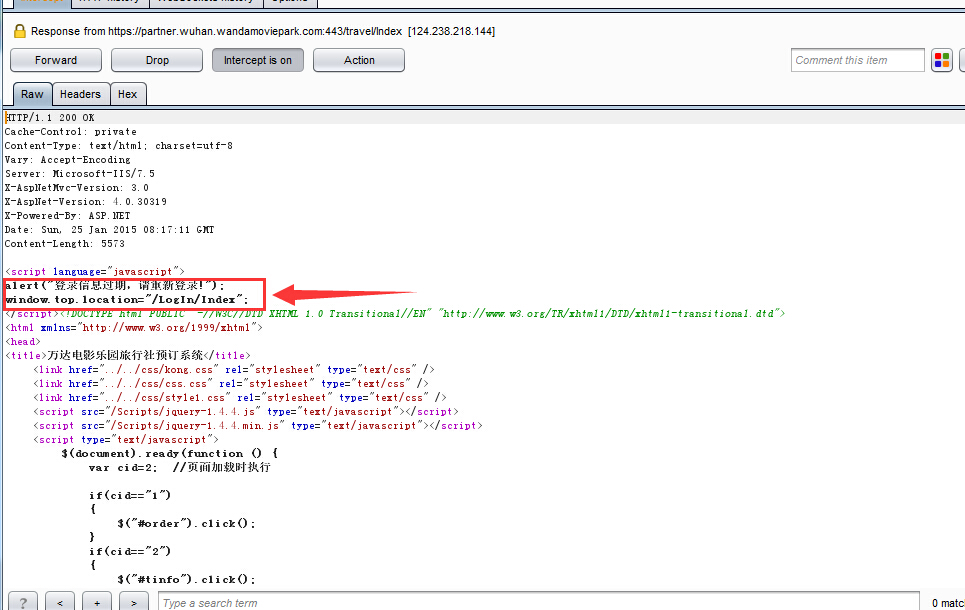Viewport: 965px width, 610px height.
Task: Click the padlock HTTPS icon beside Response
Action: [x=20, y=31]
